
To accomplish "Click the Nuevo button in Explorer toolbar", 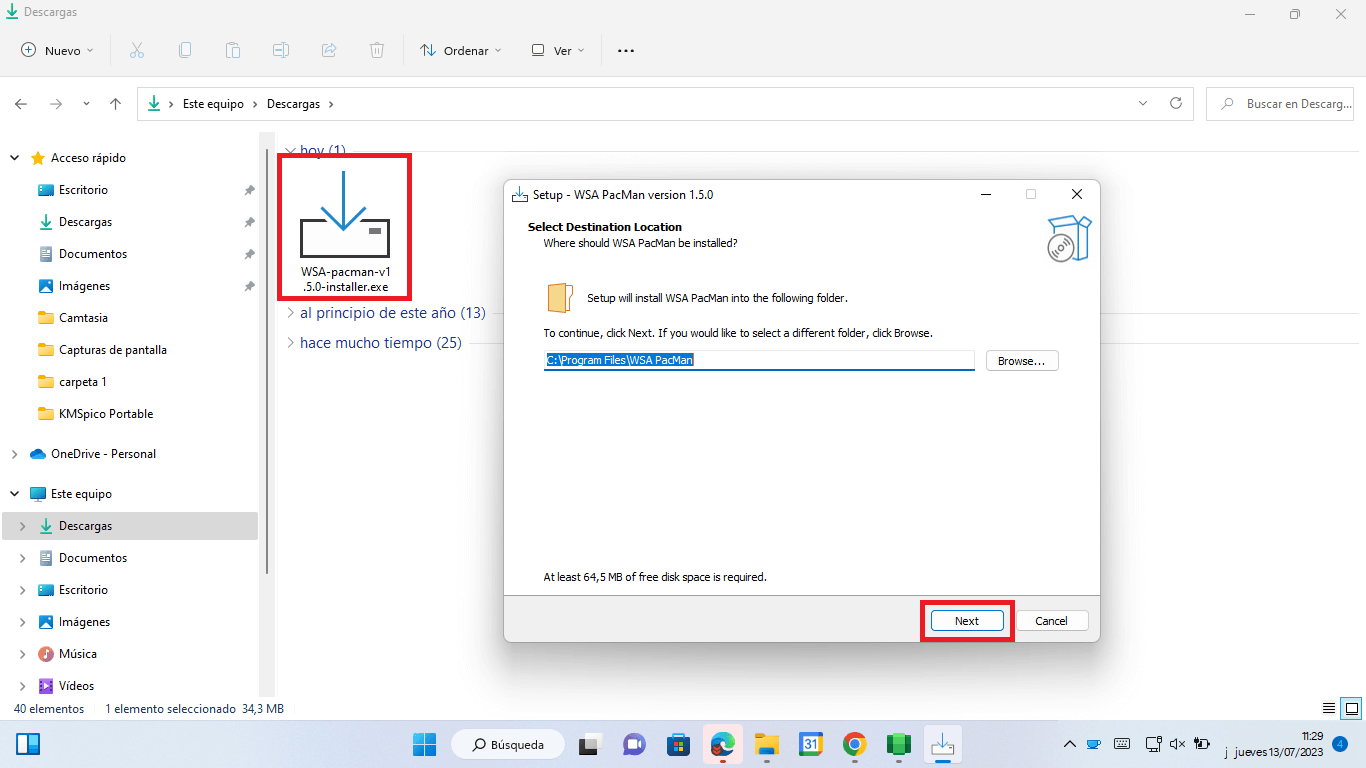I will (57, 50).
